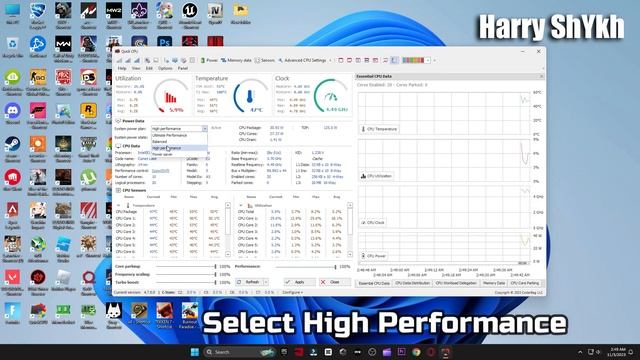Image resolution: width=640 pixels, height=360 pixels.
Task: Open the Options menu
Action: point(165,68)
